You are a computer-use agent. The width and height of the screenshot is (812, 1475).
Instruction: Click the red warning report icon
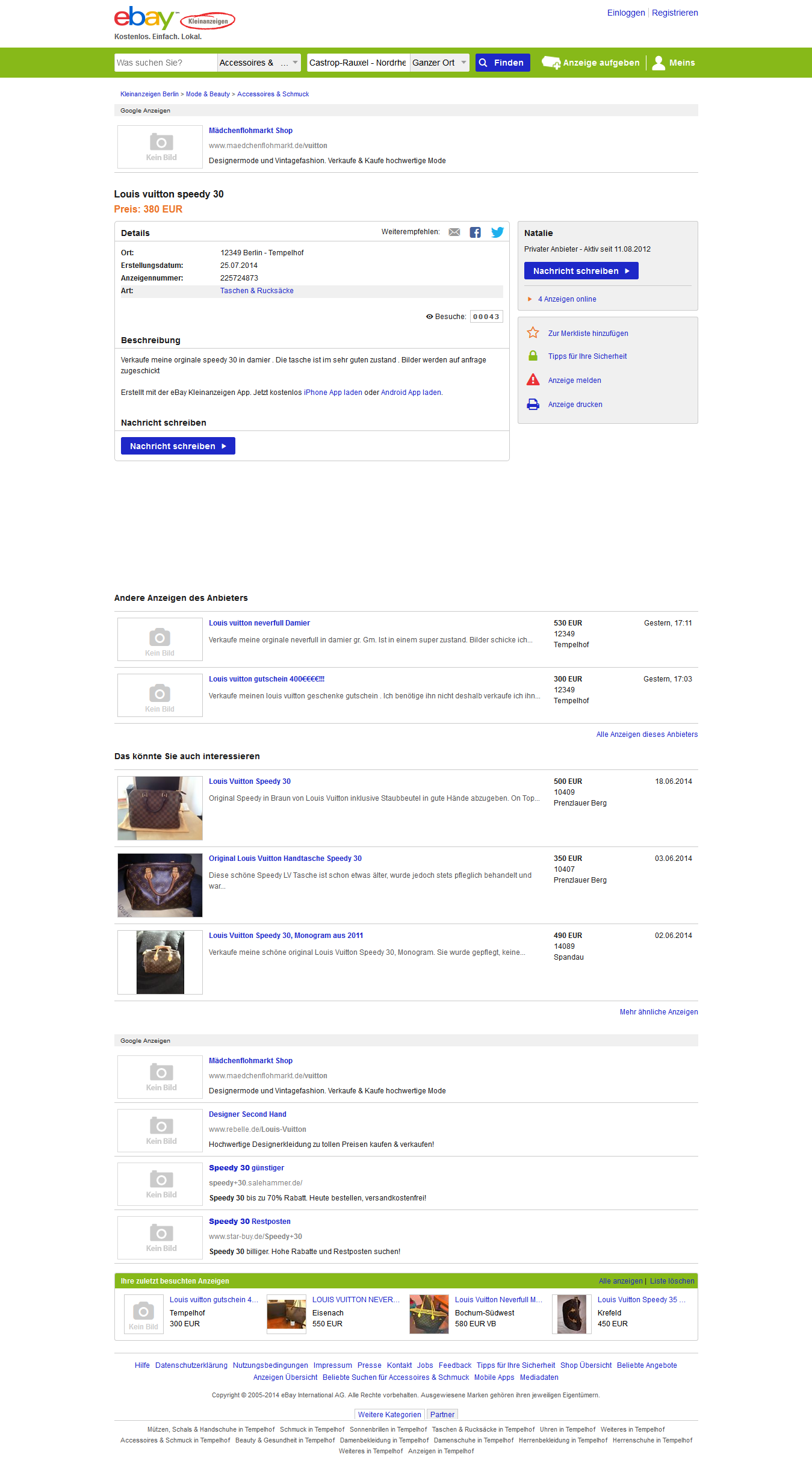[x=533, y=380]
